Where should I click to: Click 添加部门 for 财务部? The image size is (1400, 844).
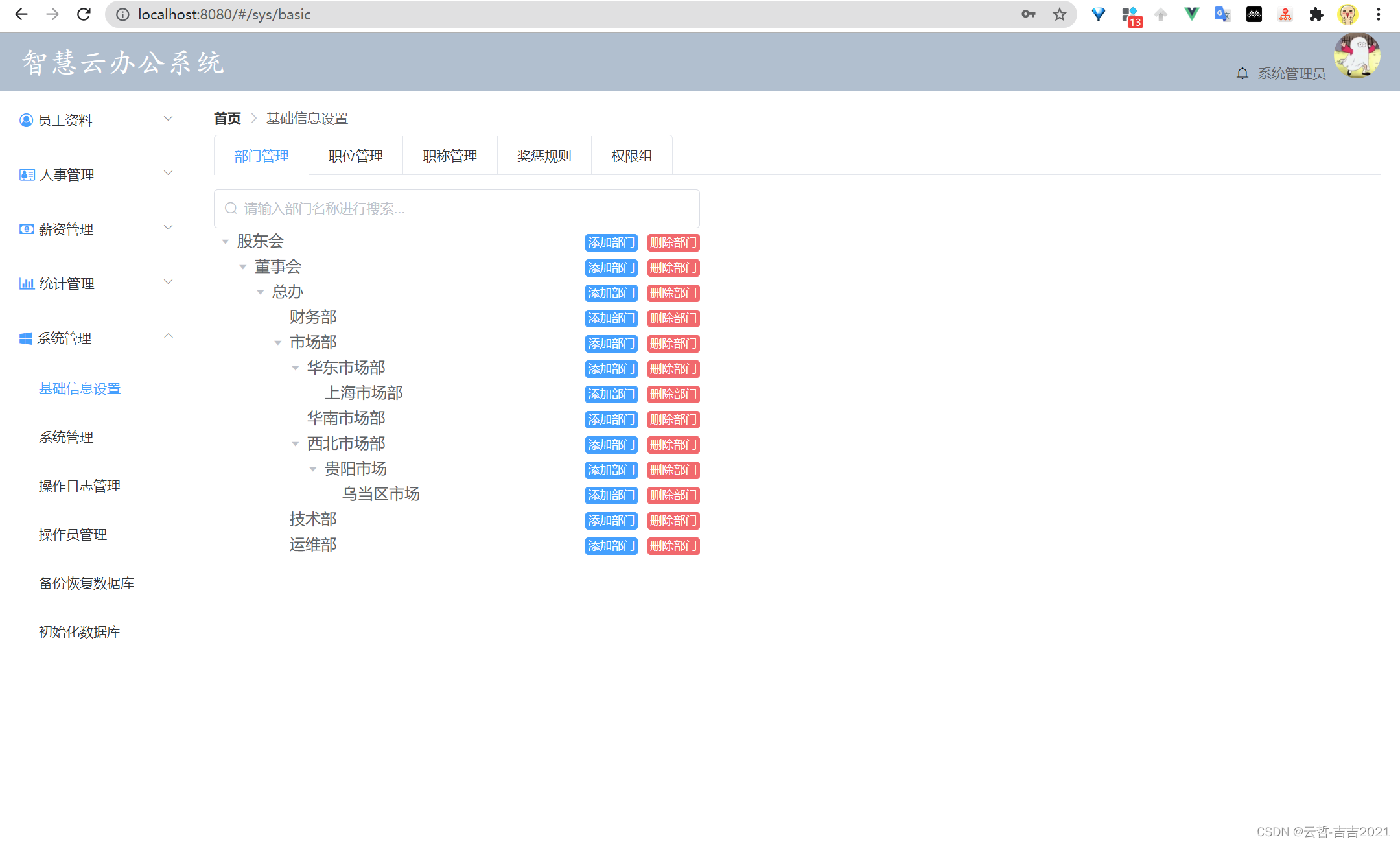pos(611,318)
